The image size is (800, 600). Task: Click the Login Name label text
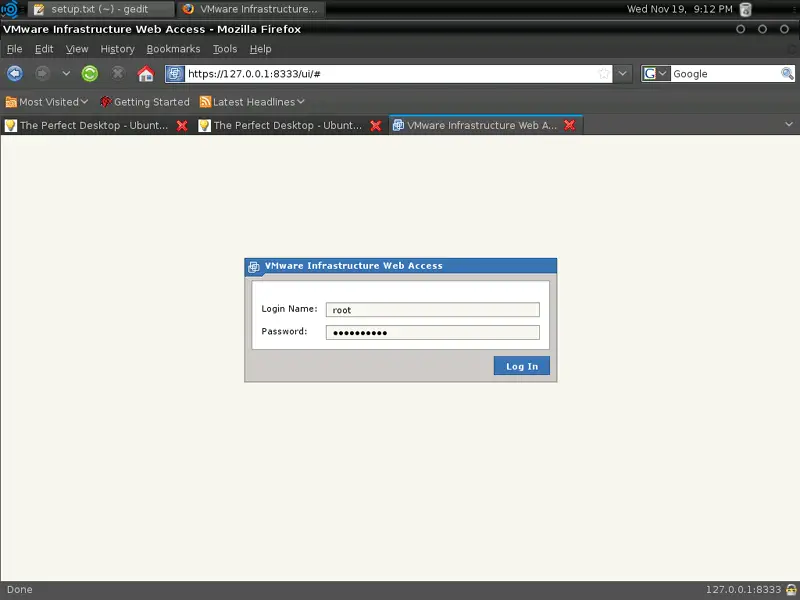pyautogui.click(x=289, y=309)
